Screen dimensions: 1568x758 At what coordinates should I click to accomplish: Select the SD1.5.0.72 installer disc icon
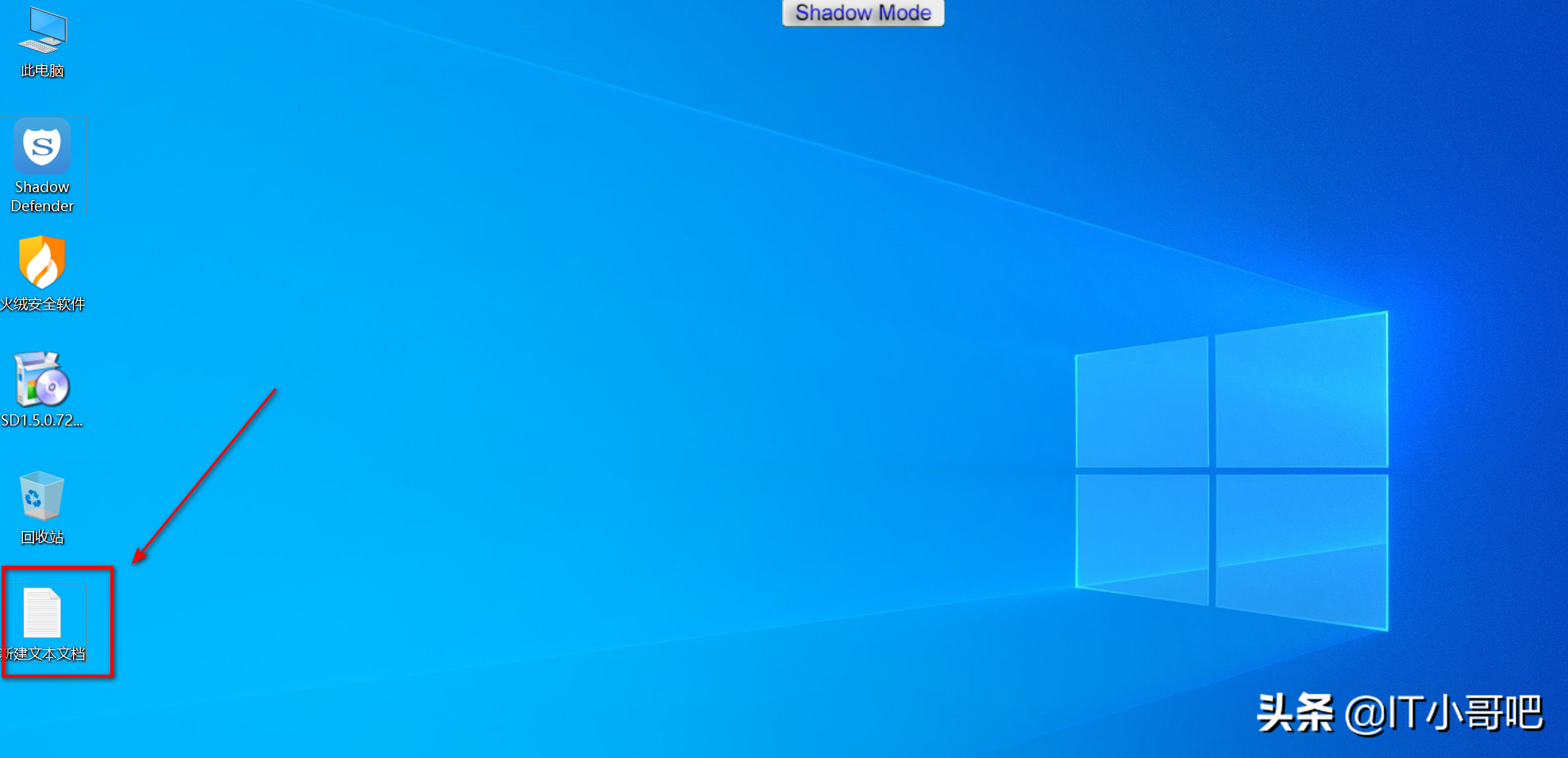point(42,379)
